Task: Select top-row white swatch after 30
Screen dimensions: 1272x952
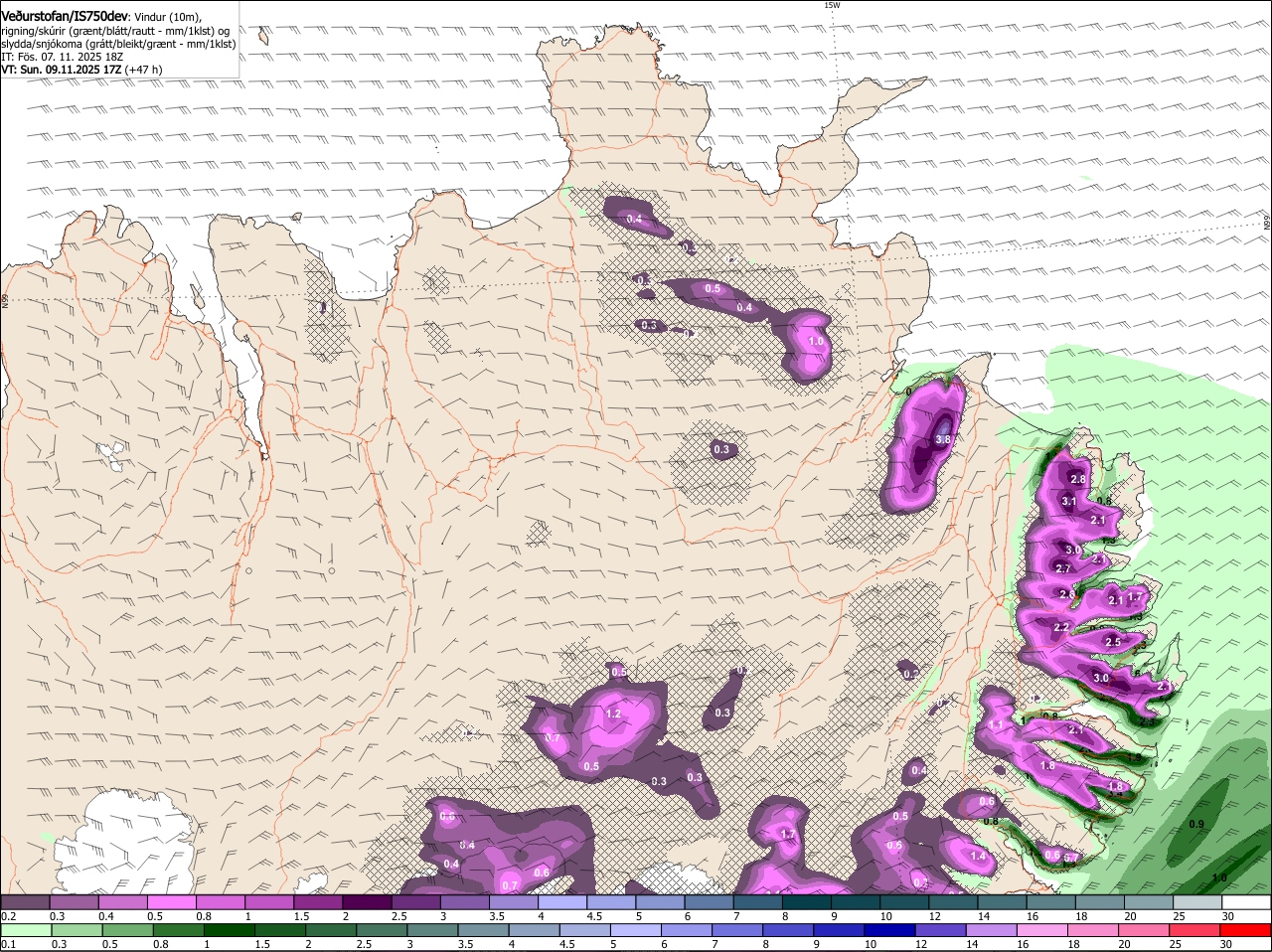Action: [x=1247, y=902]
